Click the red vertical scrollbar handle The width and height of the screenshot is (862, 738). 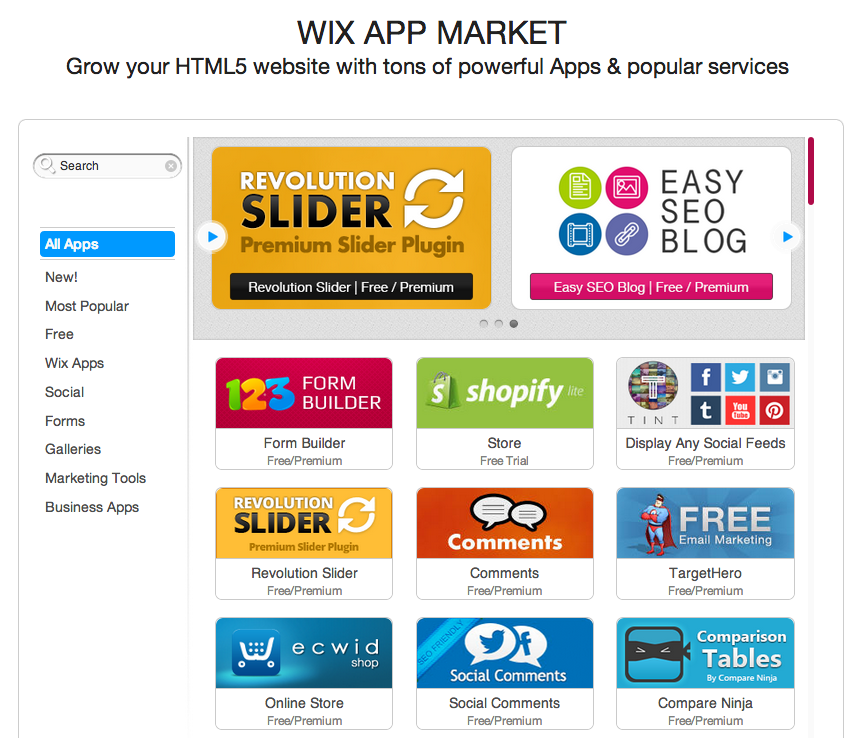[811, 171]
